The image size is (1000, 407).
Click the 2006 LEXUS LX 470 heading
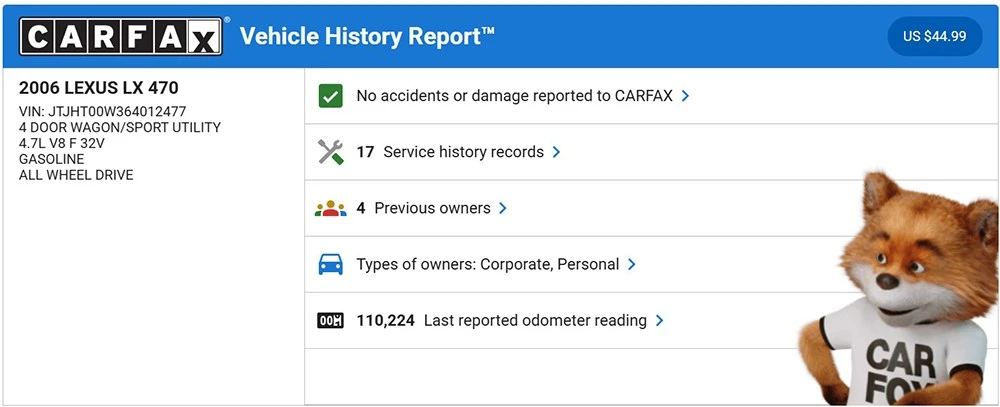click(x=99, y=88)
